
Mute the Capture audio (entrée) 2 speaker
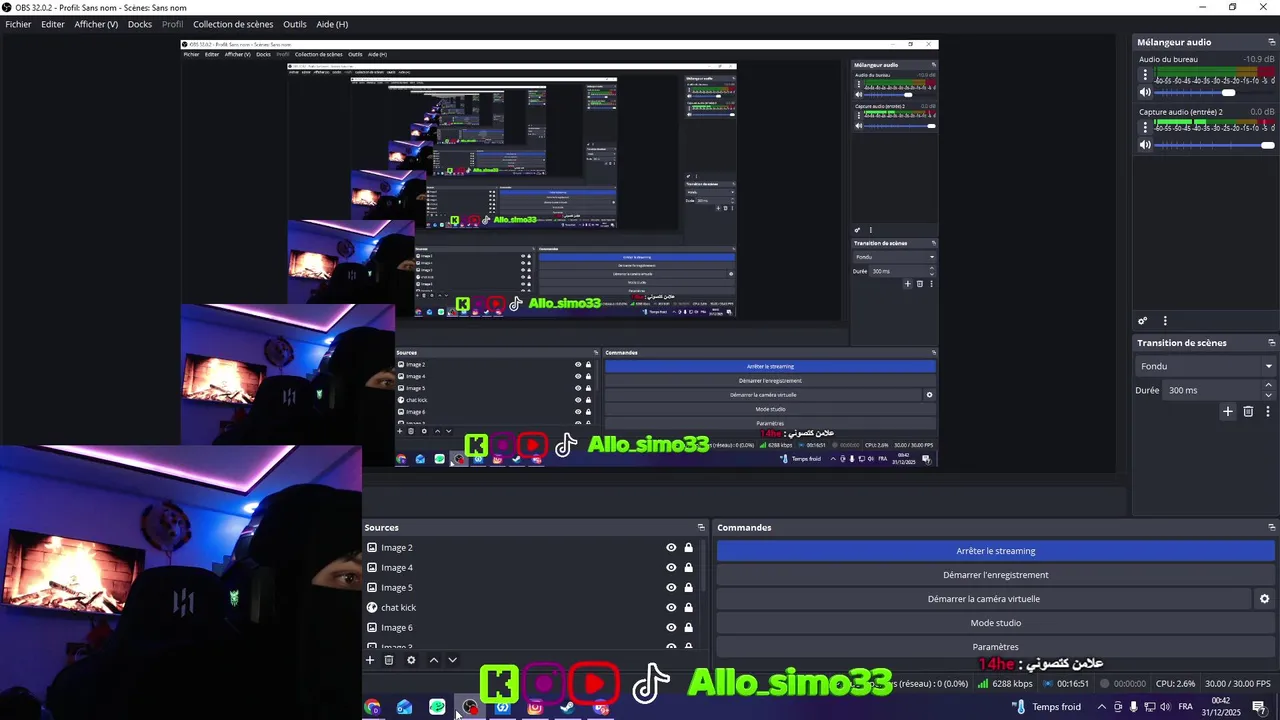1145,145
